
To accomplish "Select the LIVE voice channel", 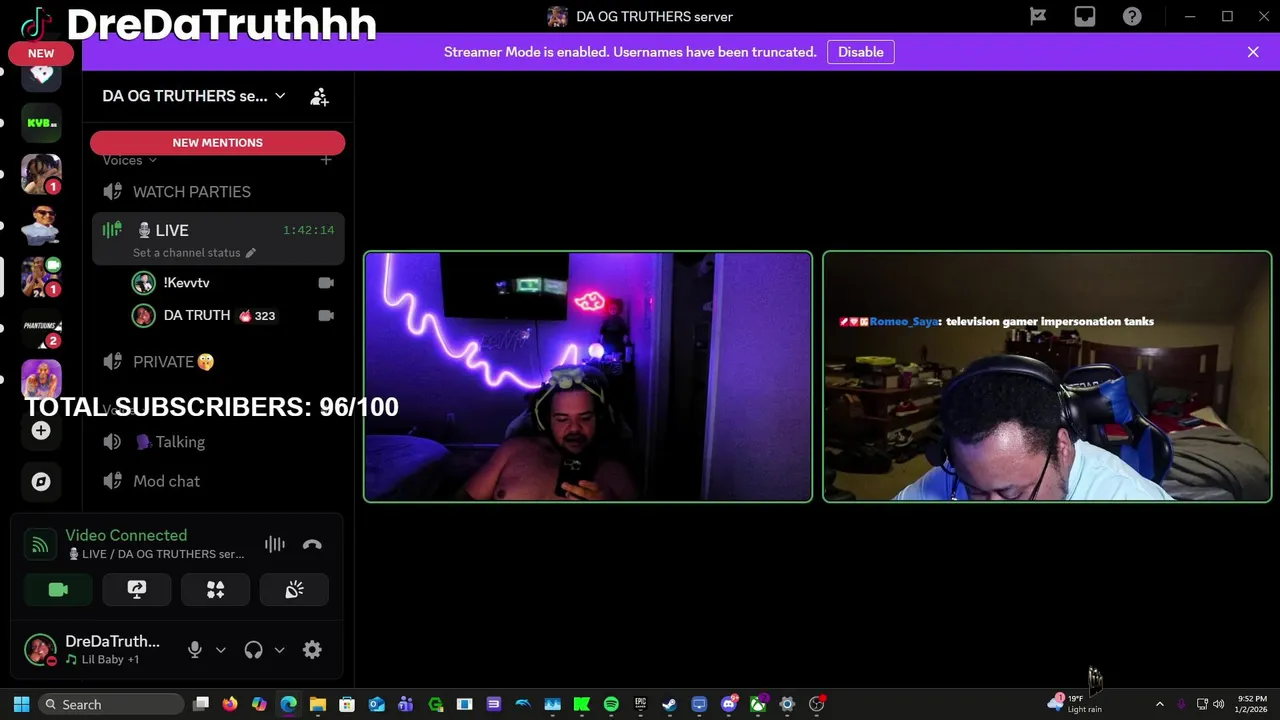I will tap(218, 230).
